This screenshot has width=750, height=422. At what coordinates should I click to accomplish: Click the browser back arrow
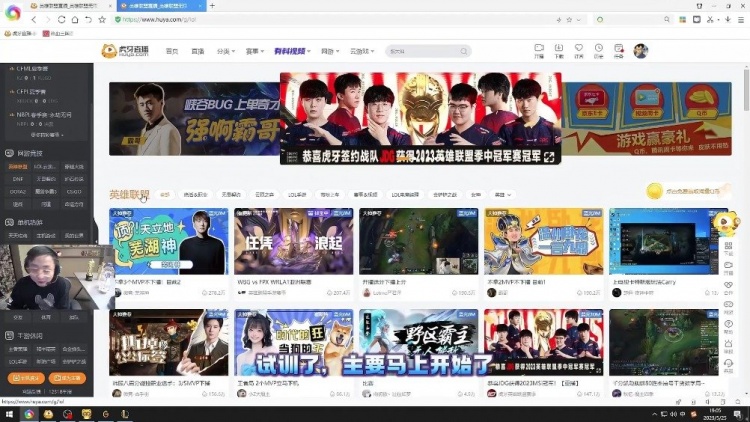click(33, 20)
